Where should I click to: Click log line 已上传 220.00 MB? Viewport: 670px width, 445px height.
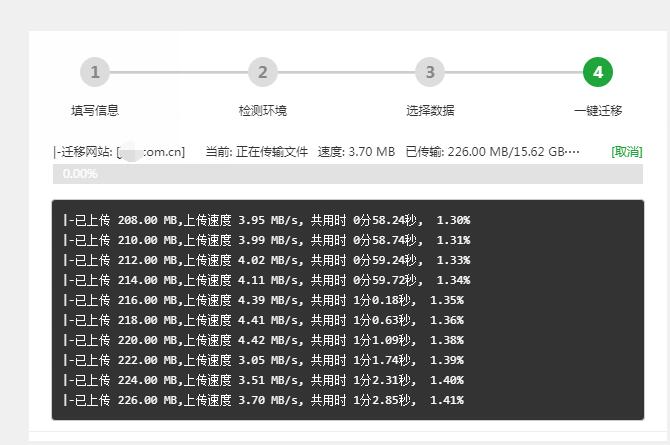[x=263, y=340]
